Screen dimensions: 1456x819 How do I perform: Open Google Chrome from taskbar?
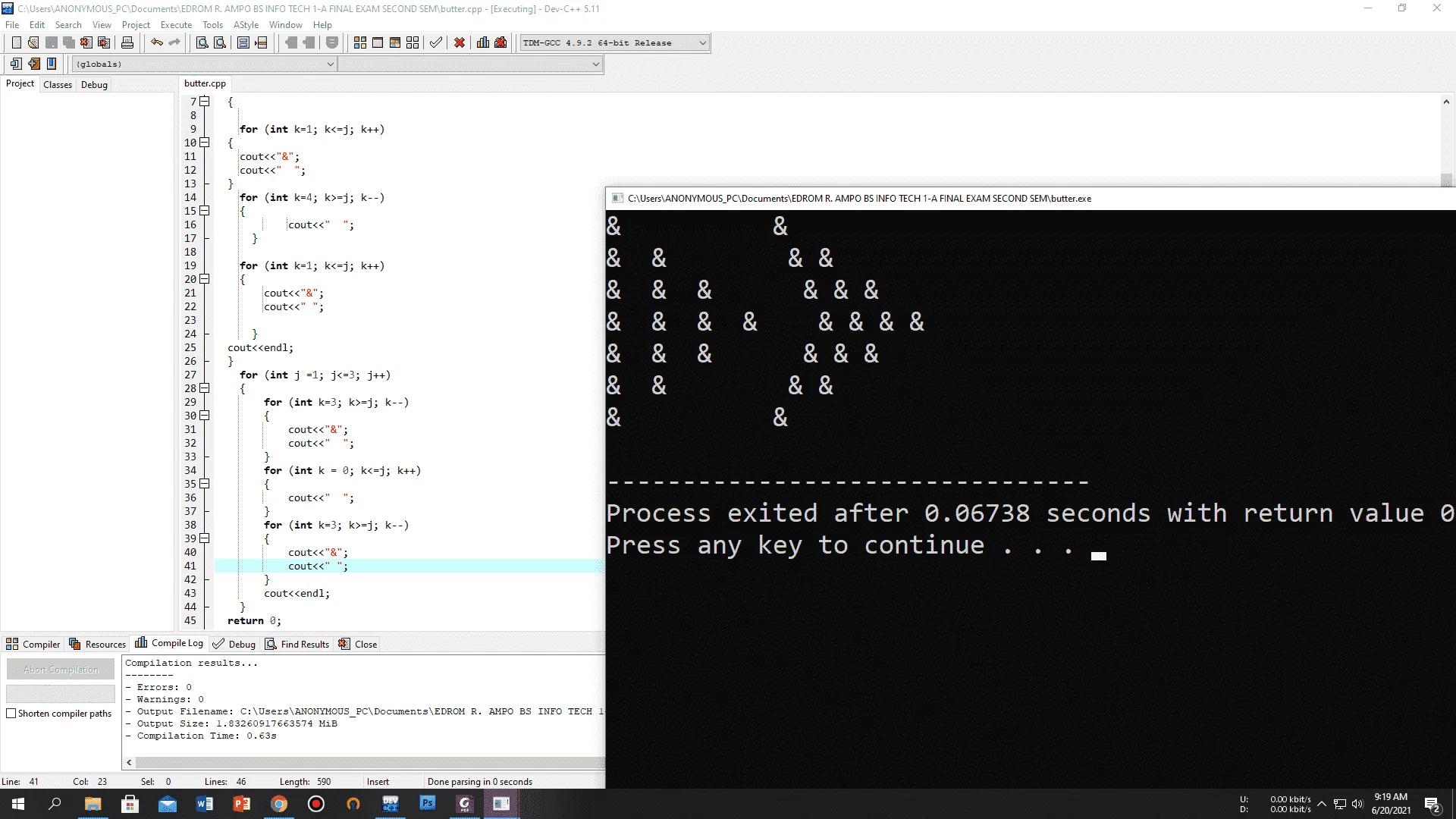pyautogui.click(x=279, y=804)
